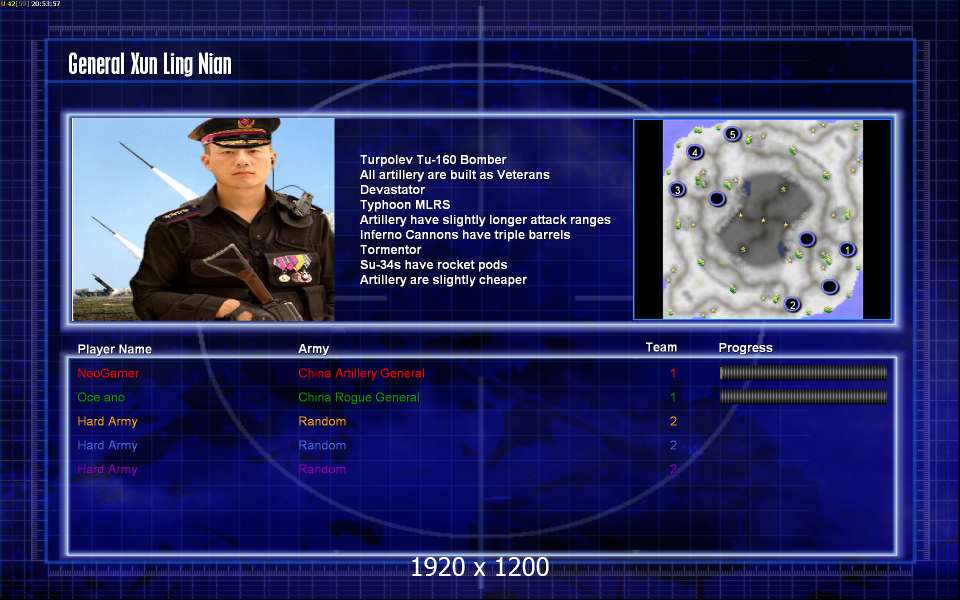Image resolution: width=960 pixels, height=600 pixels.
Task: Select the orange Hard Army player name
Action: pos(107,421)
